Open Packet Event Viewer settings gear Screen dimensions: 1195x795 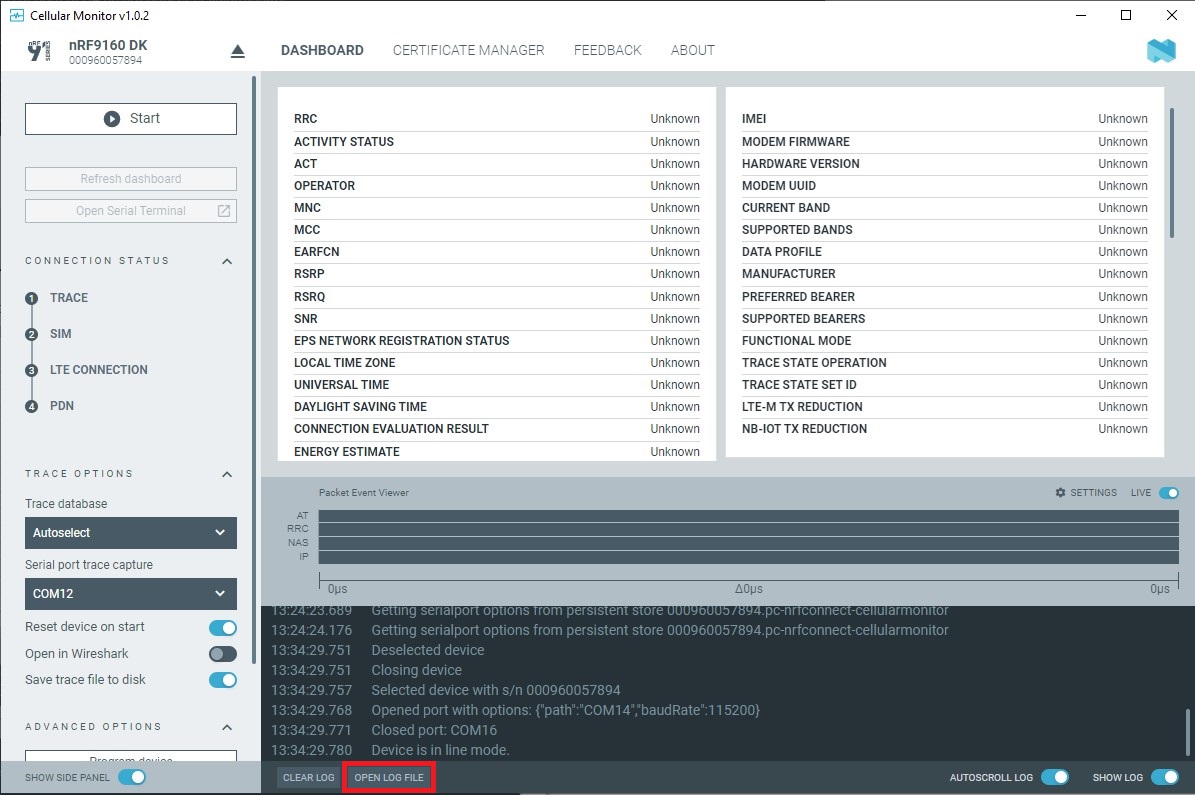1060,493
